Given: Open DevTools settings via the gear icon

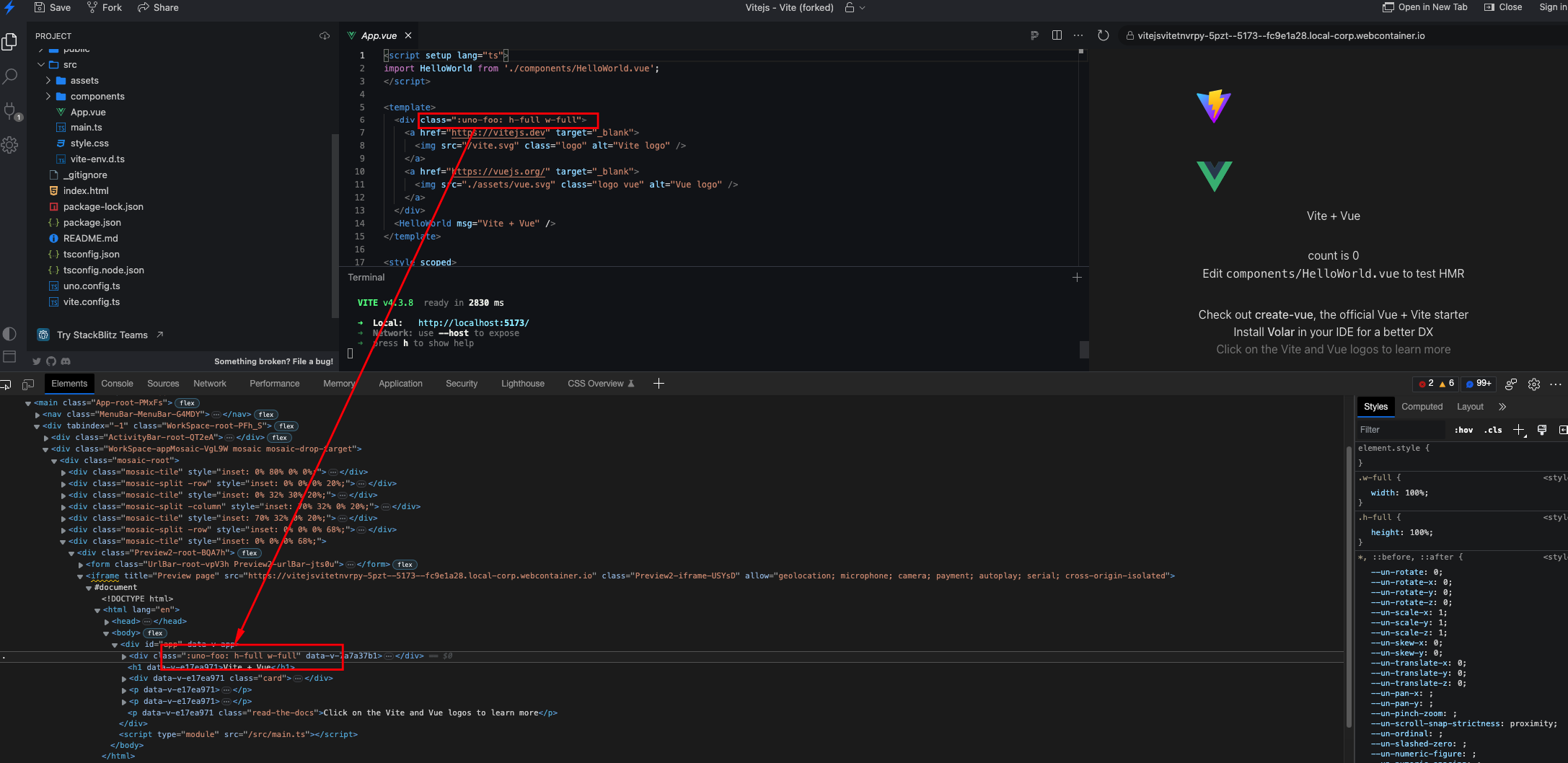Looking at the screenshot, I should 1534,384.
